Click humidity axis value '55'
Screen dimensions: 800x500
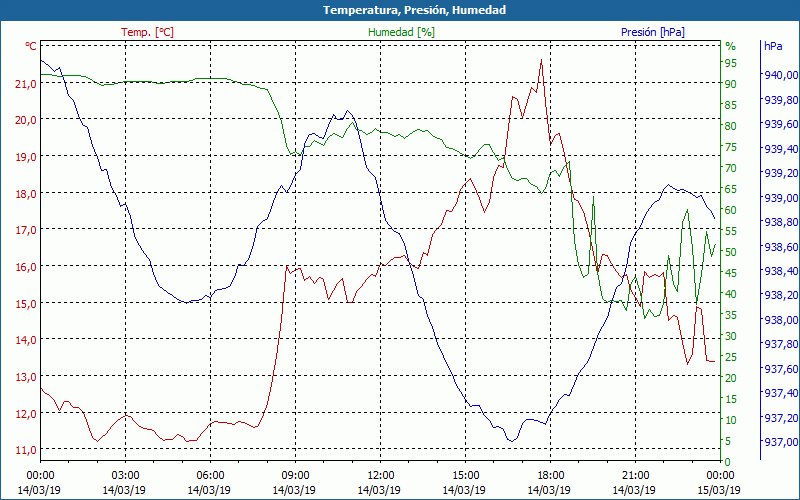pos(731,231)
